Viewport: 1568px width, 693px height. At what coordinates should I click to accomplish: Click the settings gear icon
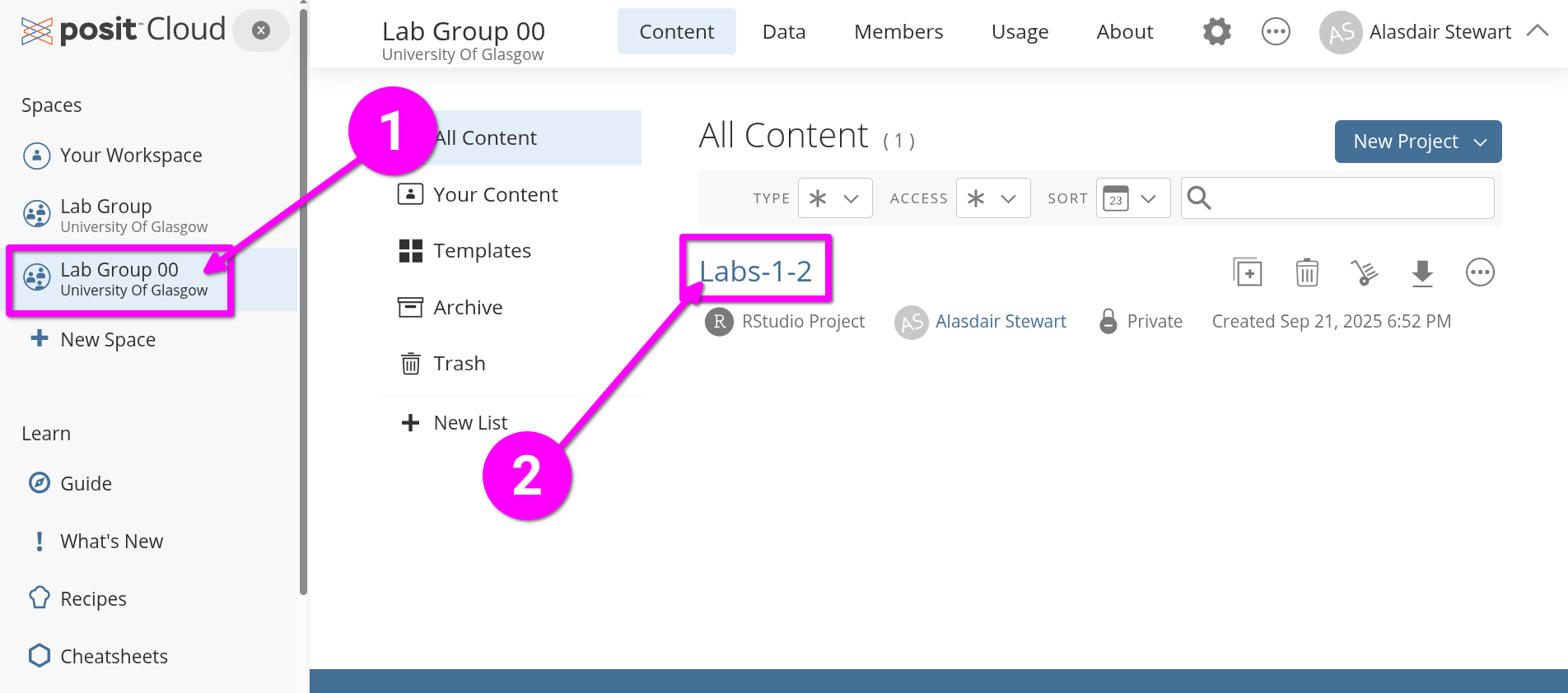1216,32
